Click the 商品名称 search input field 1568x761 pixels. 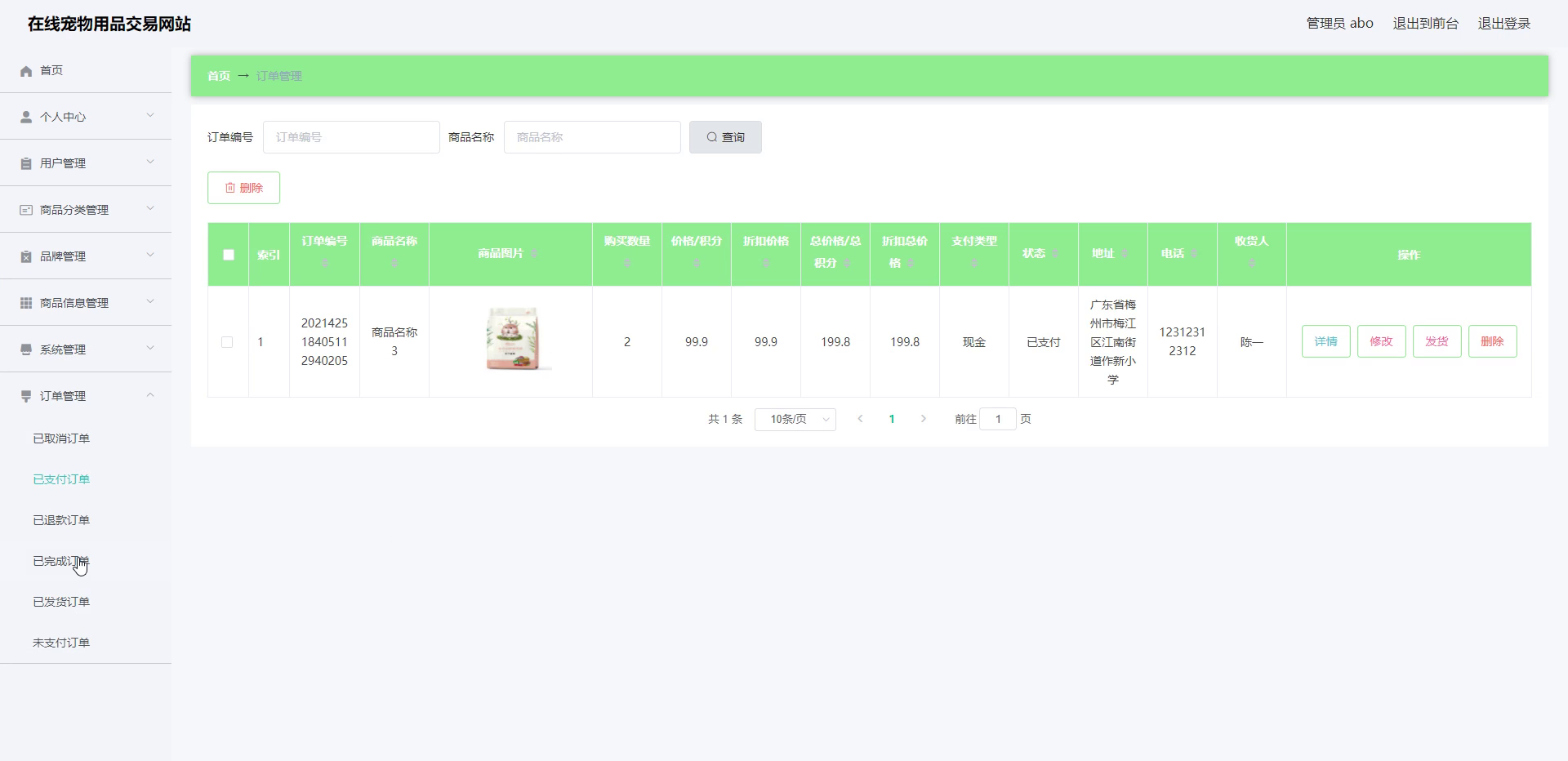click(x=592, y=137)
